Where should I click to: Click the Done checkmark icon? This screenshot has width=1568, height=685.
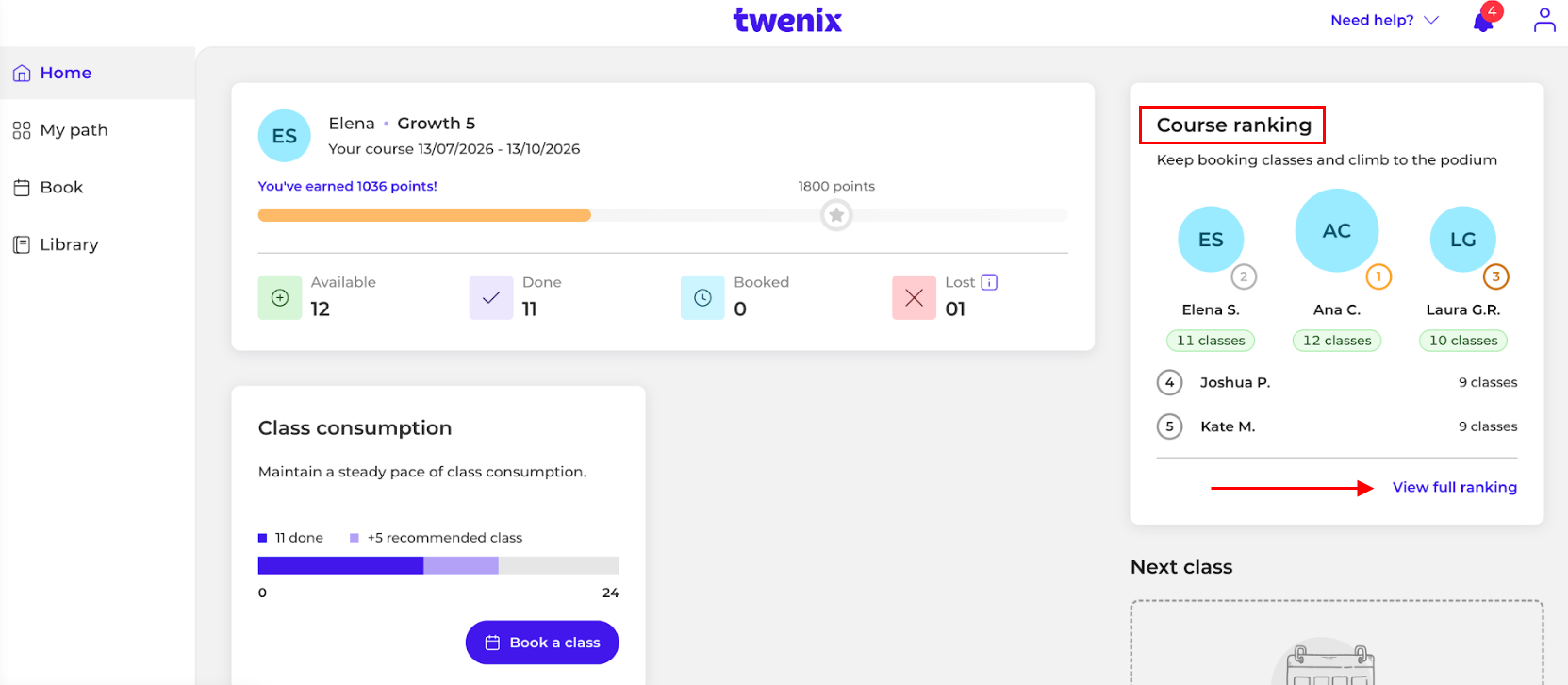(x=491, y=297)
